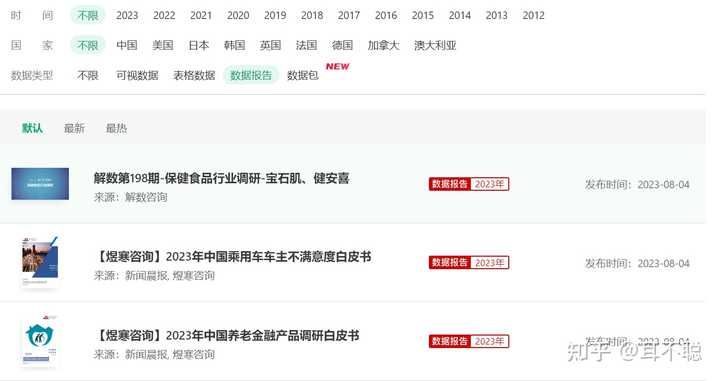Filter by year 2021
The width and height of the screenshot is (720, 381).
click(201, 15)
